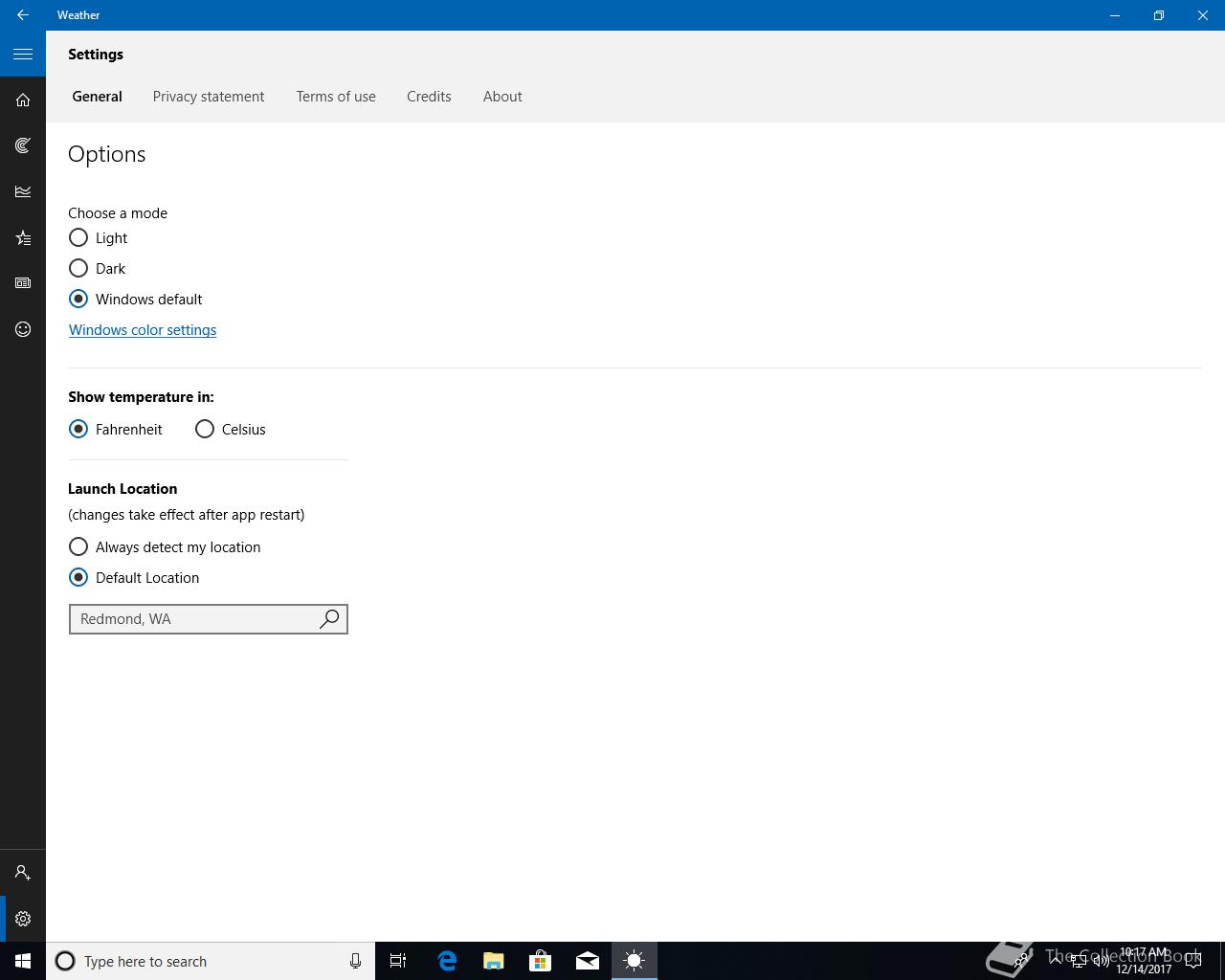Select the Light mode radio button
The height and width of the screenshot is (980, 1225).
pos(78,238)
